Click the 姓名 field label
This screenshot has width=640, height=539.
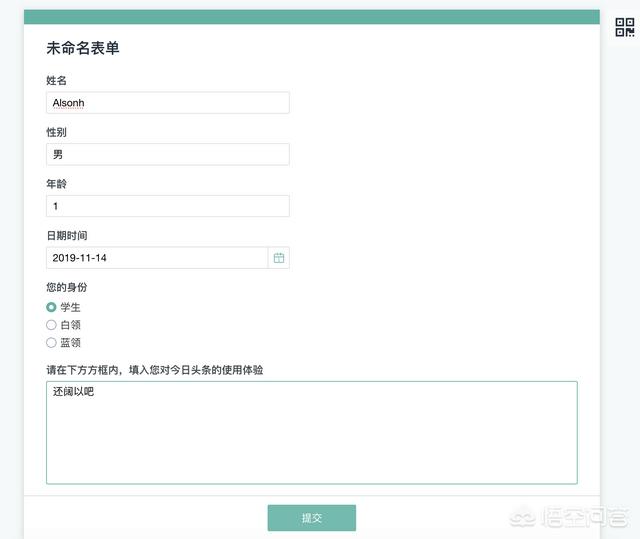point(56,80)
